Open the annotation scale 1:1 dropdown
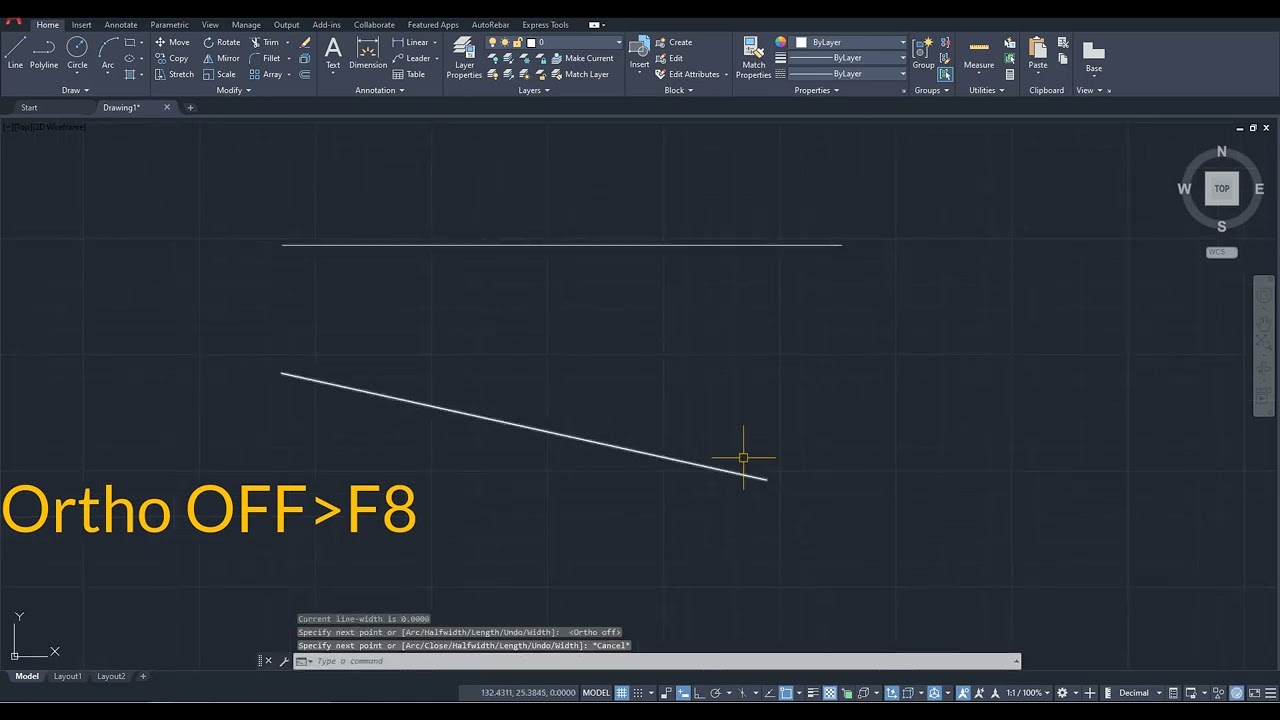 pyautogui.click(x=1027, y=692)
